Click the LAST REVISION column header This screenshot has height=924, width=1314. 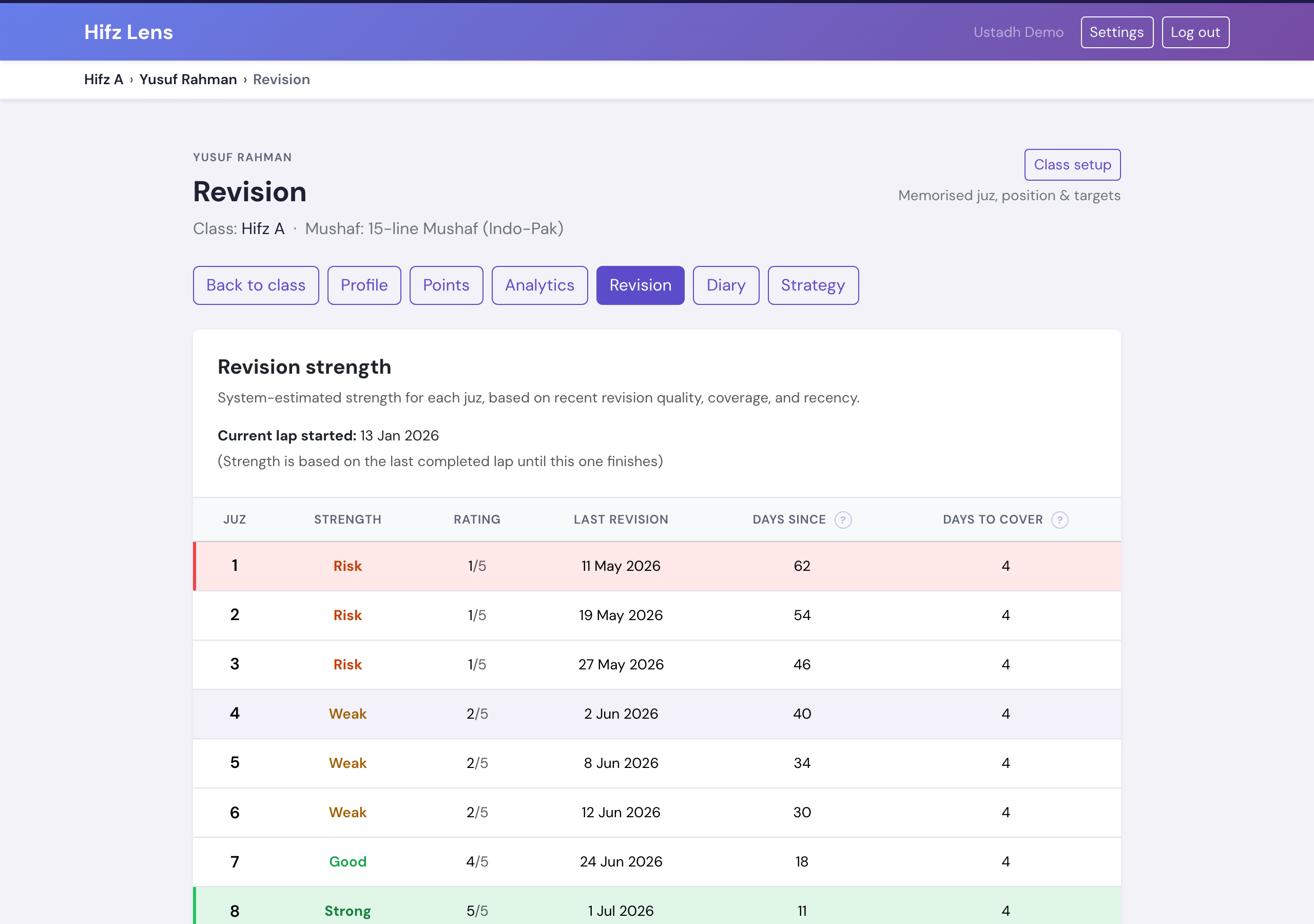[621, 520]
